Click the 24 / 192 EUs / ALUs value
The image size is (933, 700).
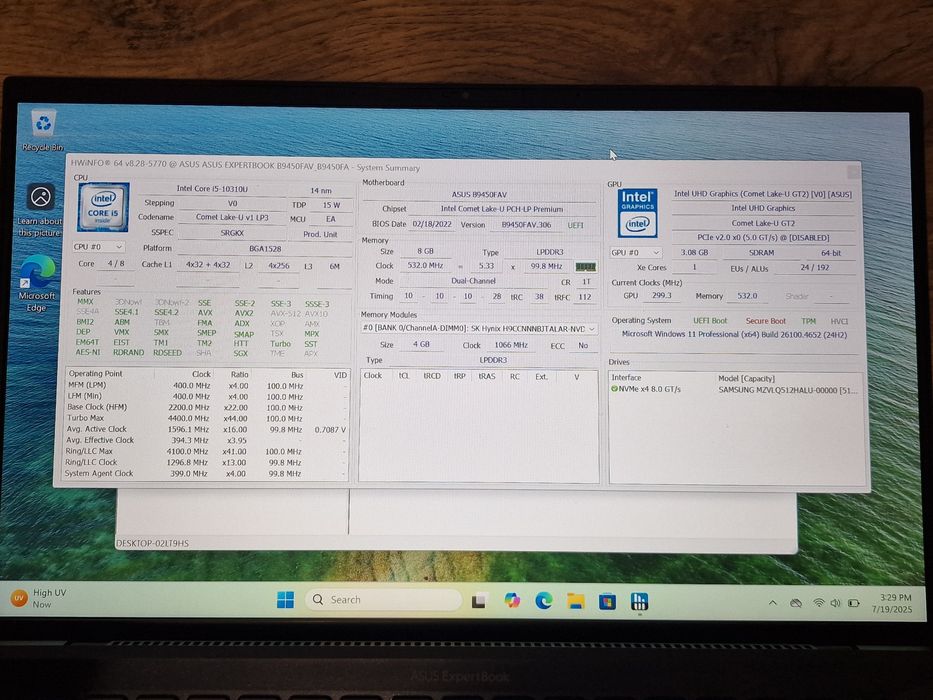[815, 267]
